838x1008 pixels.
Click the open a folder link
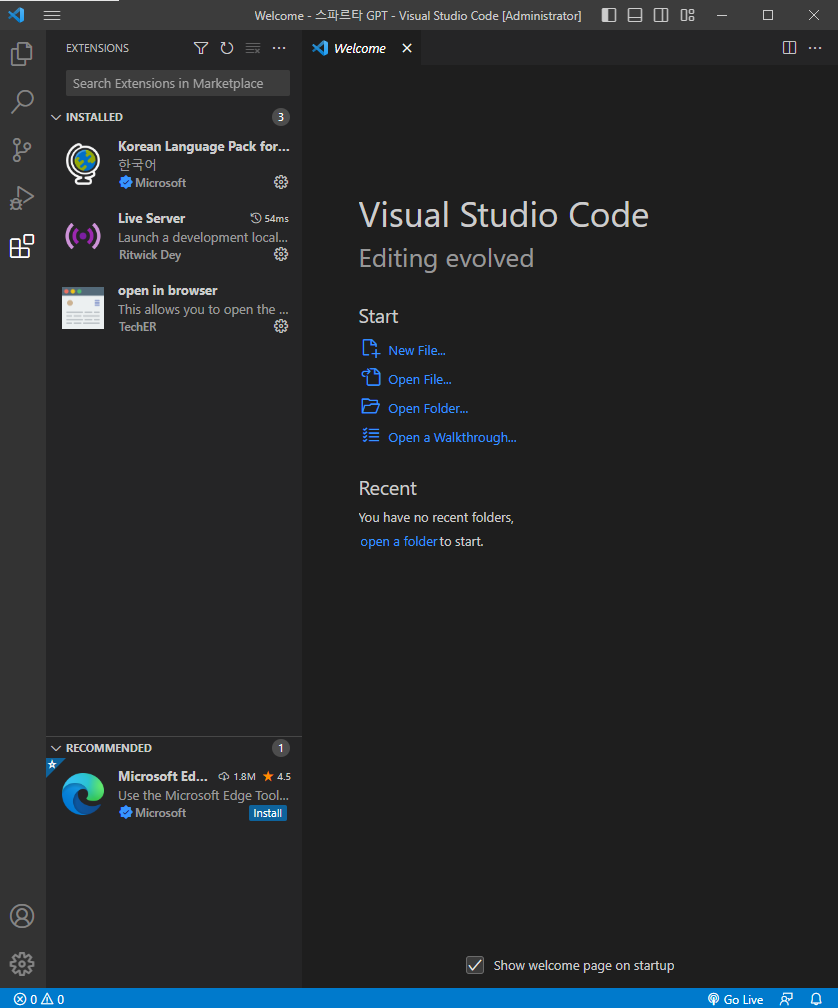pos(398,541)
